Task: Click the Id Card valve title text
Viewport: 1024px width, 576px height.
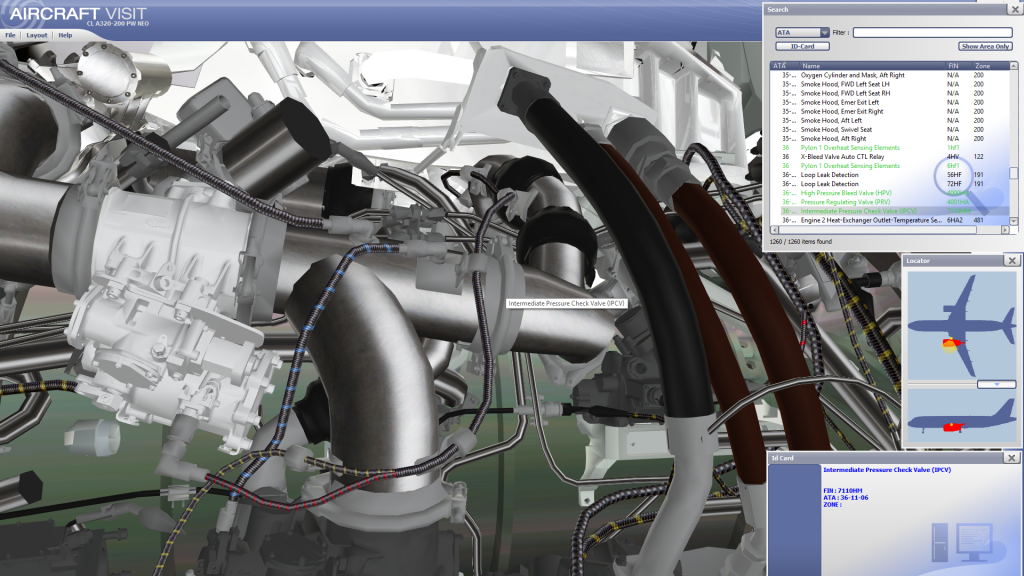Action: 887,470
